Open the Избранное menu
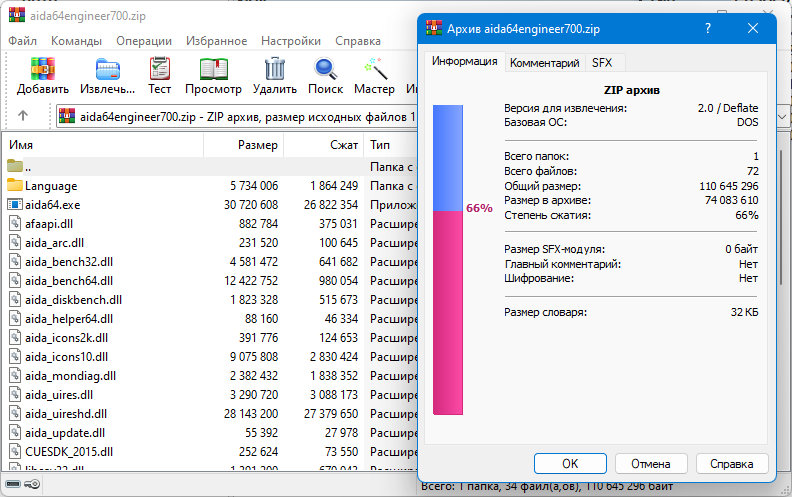 [217, 41]
